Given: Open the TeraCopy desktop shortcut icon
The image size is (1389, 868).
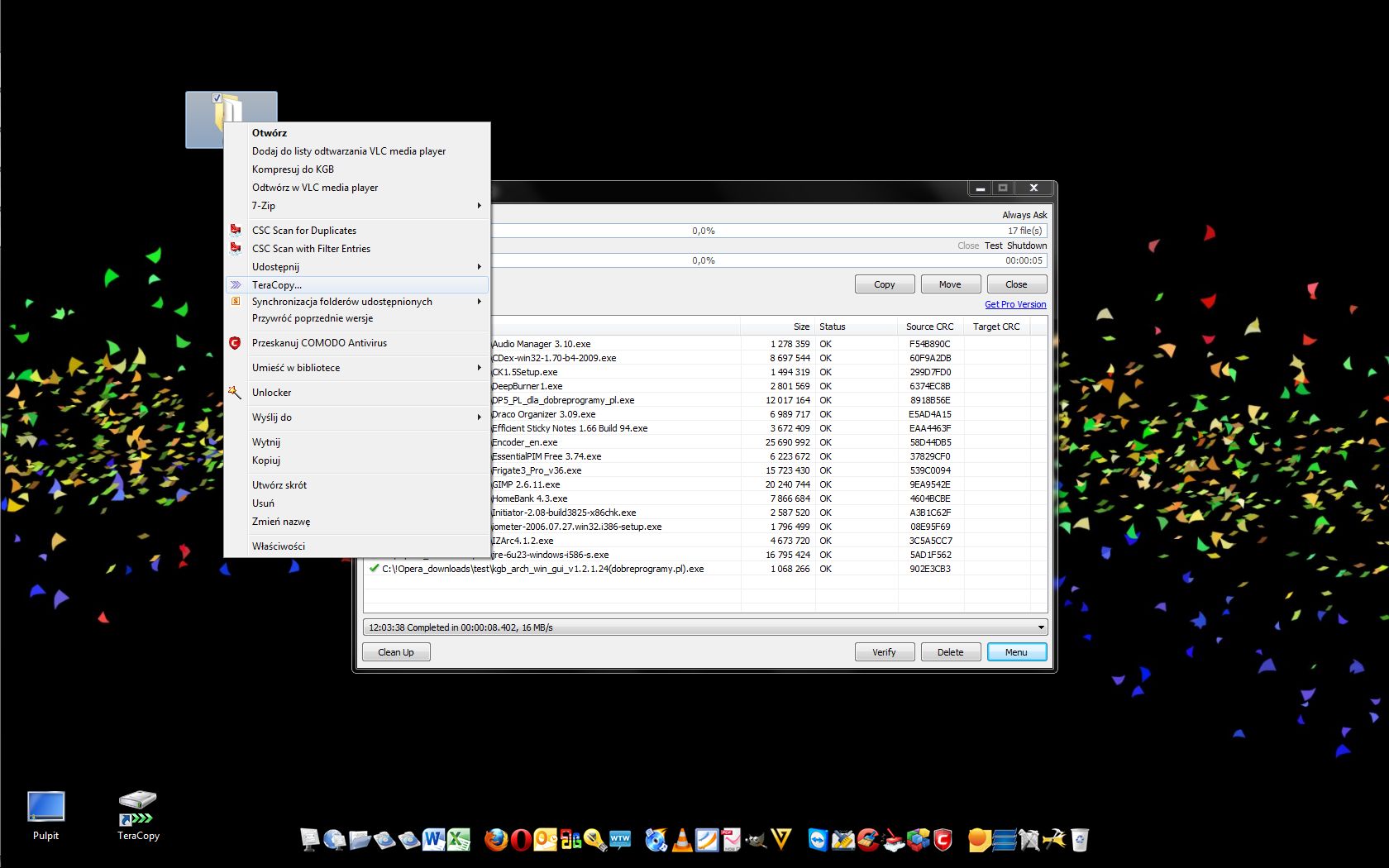Looking at the screenshot, I should (137, 808).
